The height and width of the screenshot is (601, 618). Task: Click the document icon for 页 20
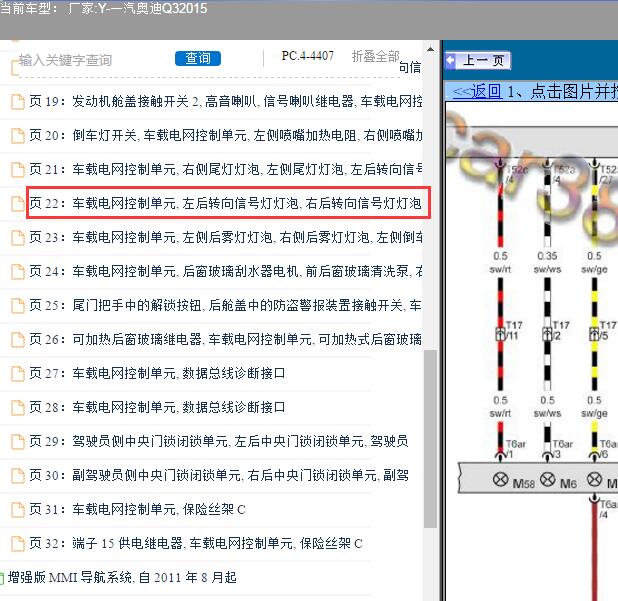pos(17,136)
